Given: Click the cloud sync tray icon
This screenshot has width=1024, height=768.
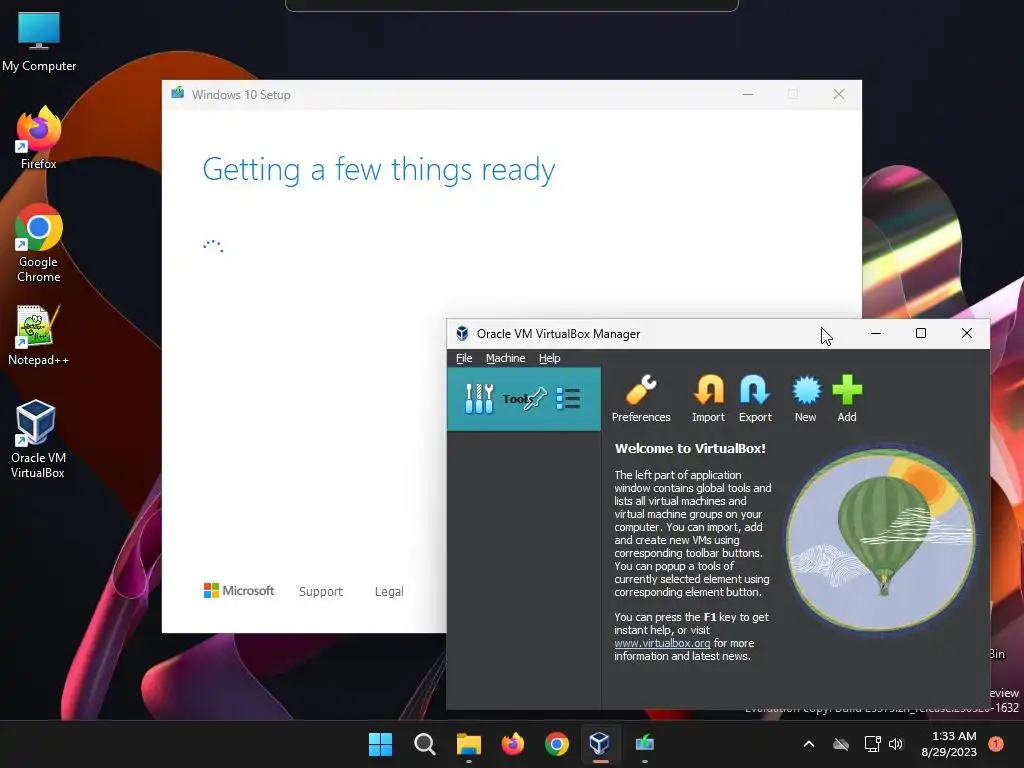Looking at the screenshot, I should tap(841, 744).
